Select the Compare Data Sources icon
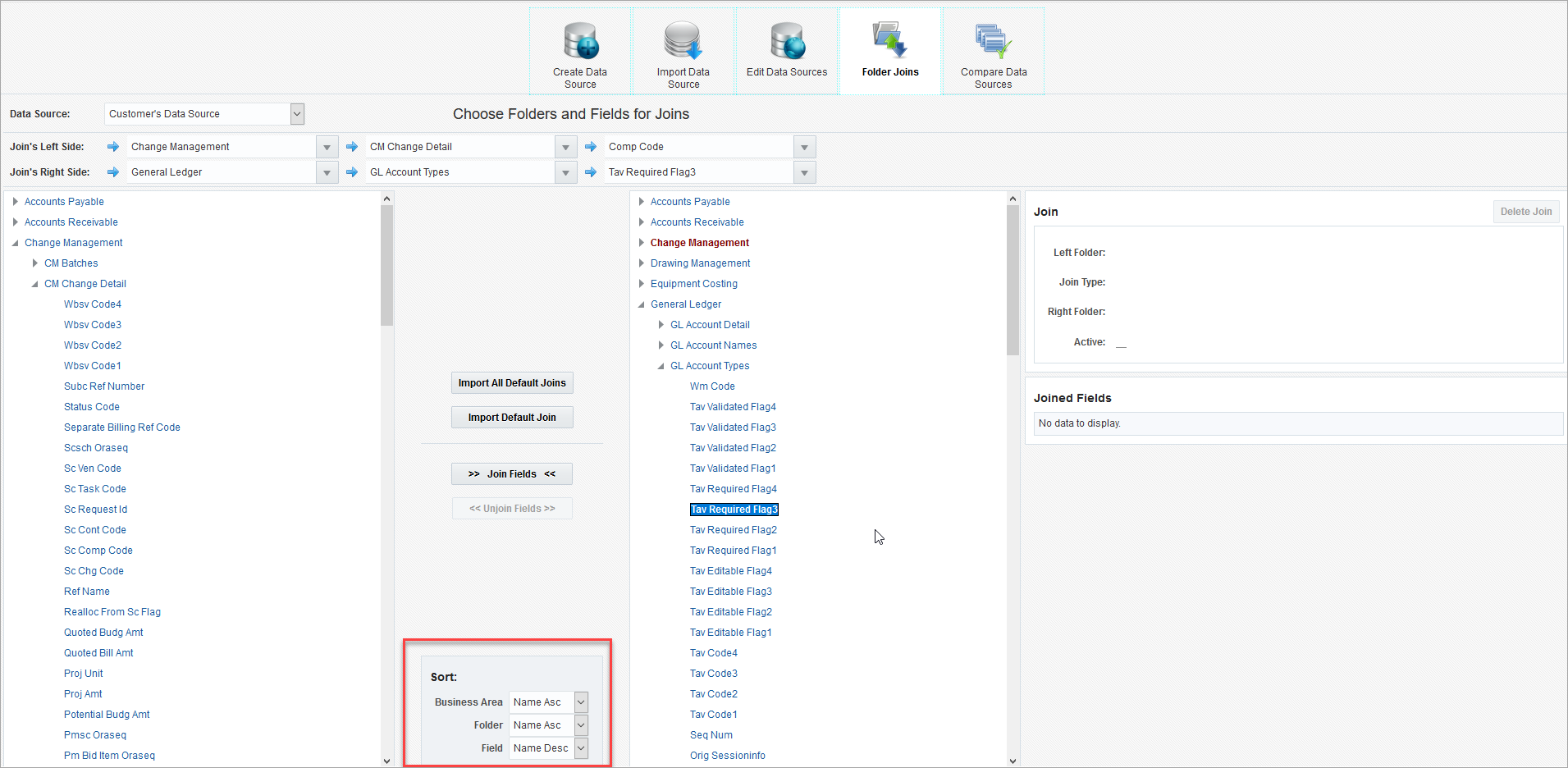The height and width of the screenshot is (768, 1568). pos(993,51)
